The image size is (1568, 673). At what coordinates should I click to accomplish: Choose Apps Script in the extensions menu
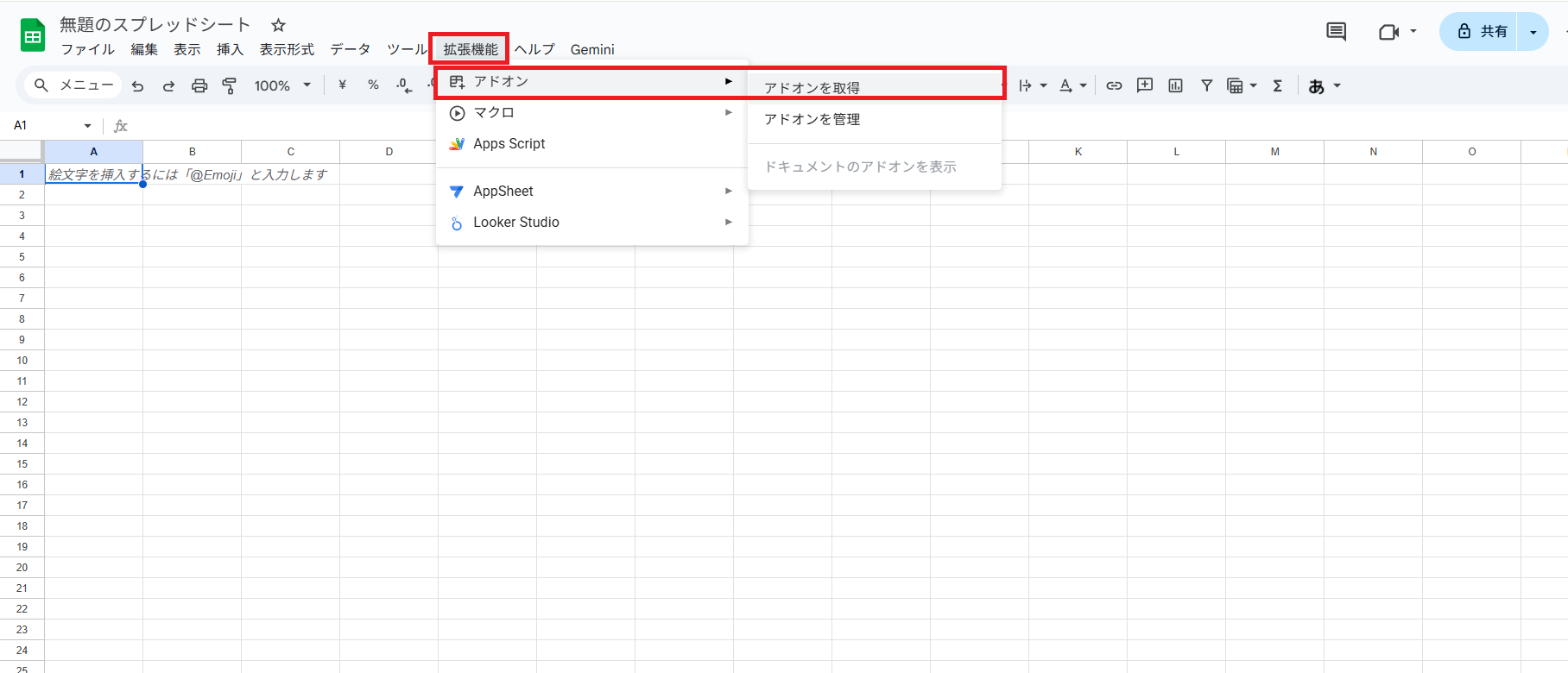[509, 144]
